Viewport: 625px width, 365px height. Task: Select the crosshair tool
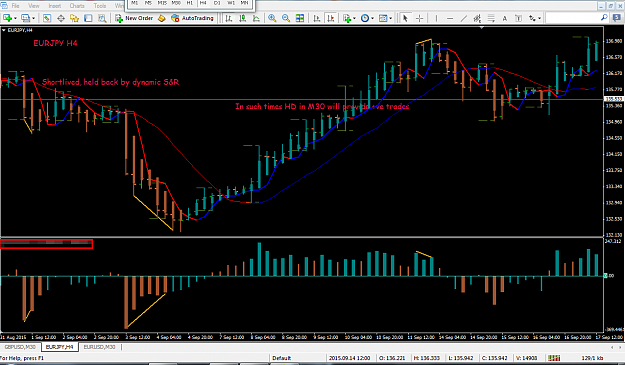click(x=419, y=18)
